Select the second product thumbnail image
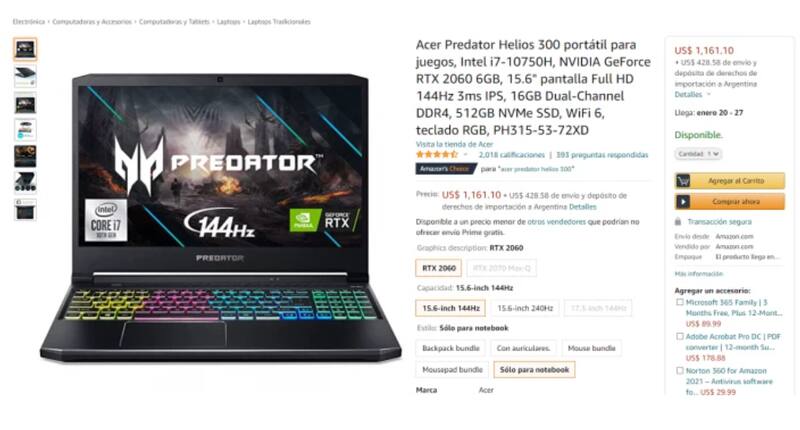Screen dimensions: 800x430 click(25, 77)
